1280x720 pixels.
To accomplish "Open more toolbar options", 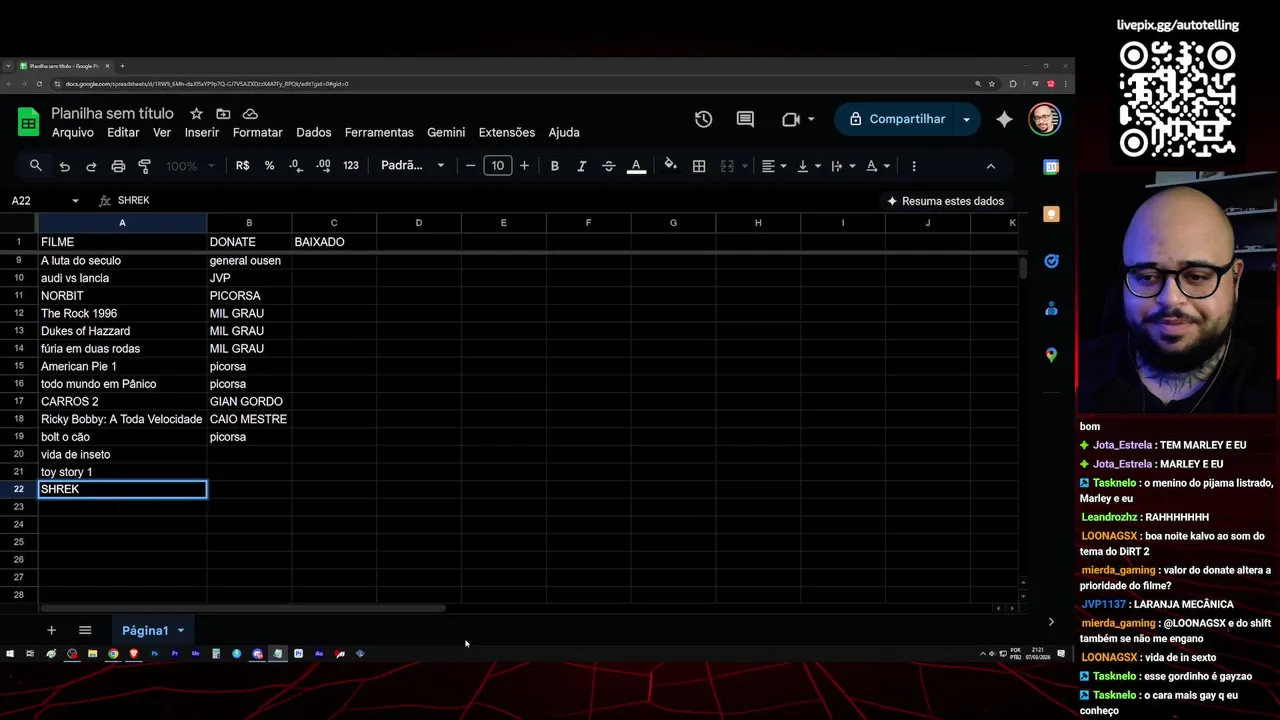I will tap(913, 166).
